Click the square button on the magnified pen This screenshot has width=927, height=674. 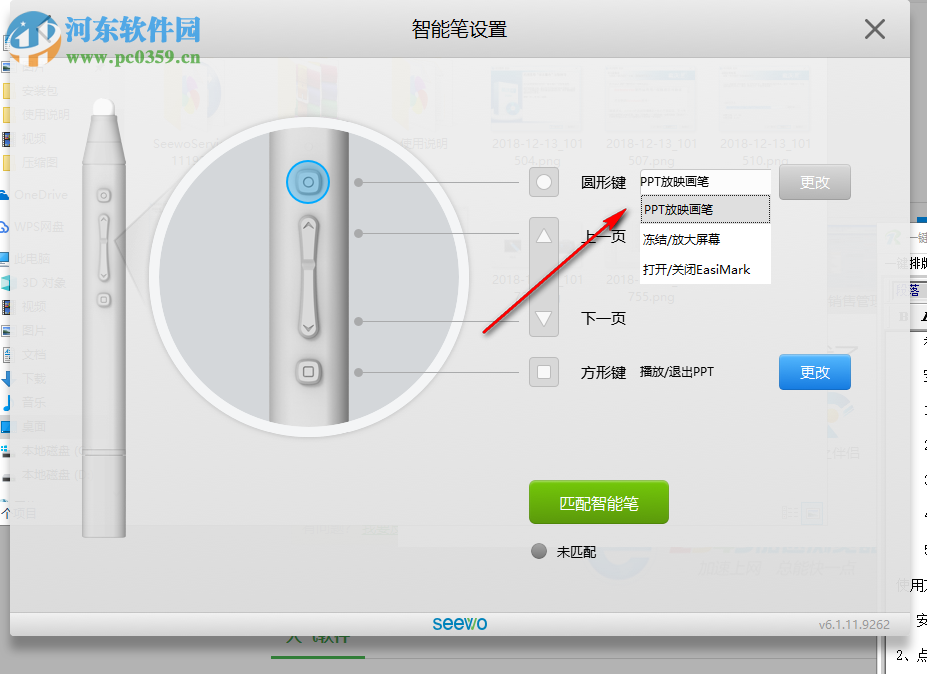coord(308,372)
